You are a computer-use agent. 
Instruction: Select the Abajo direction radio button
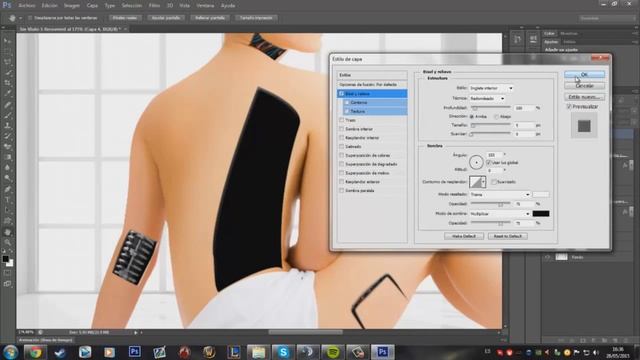(497, 117)
